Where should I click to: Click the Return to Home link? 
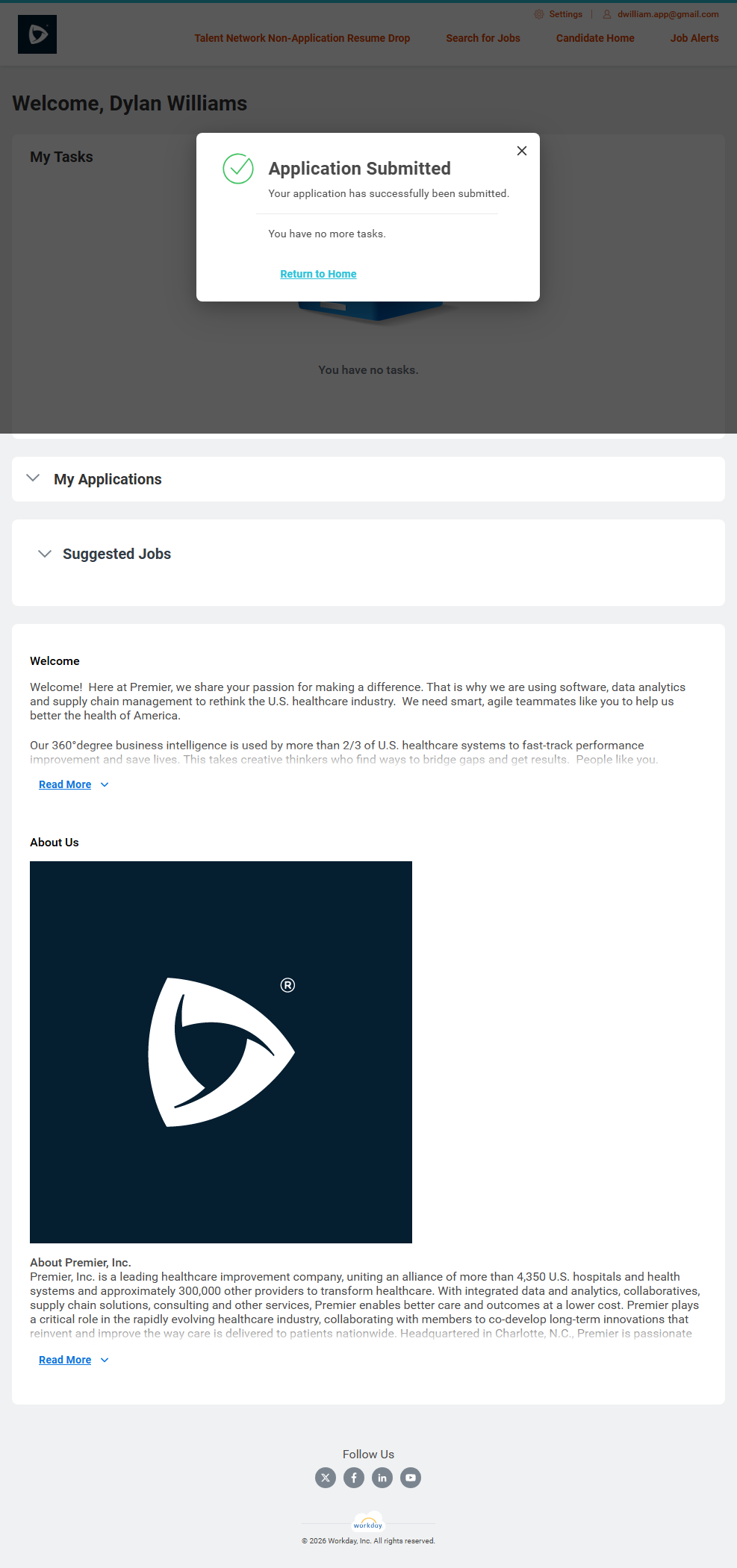(318, 274)
